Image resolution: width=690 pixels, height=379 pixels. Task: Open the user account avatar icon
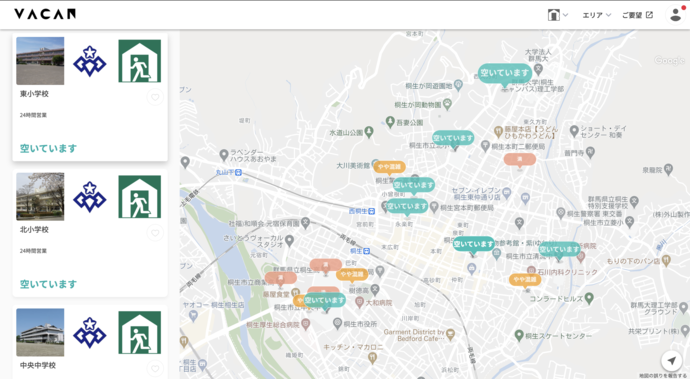pos(675,15)
